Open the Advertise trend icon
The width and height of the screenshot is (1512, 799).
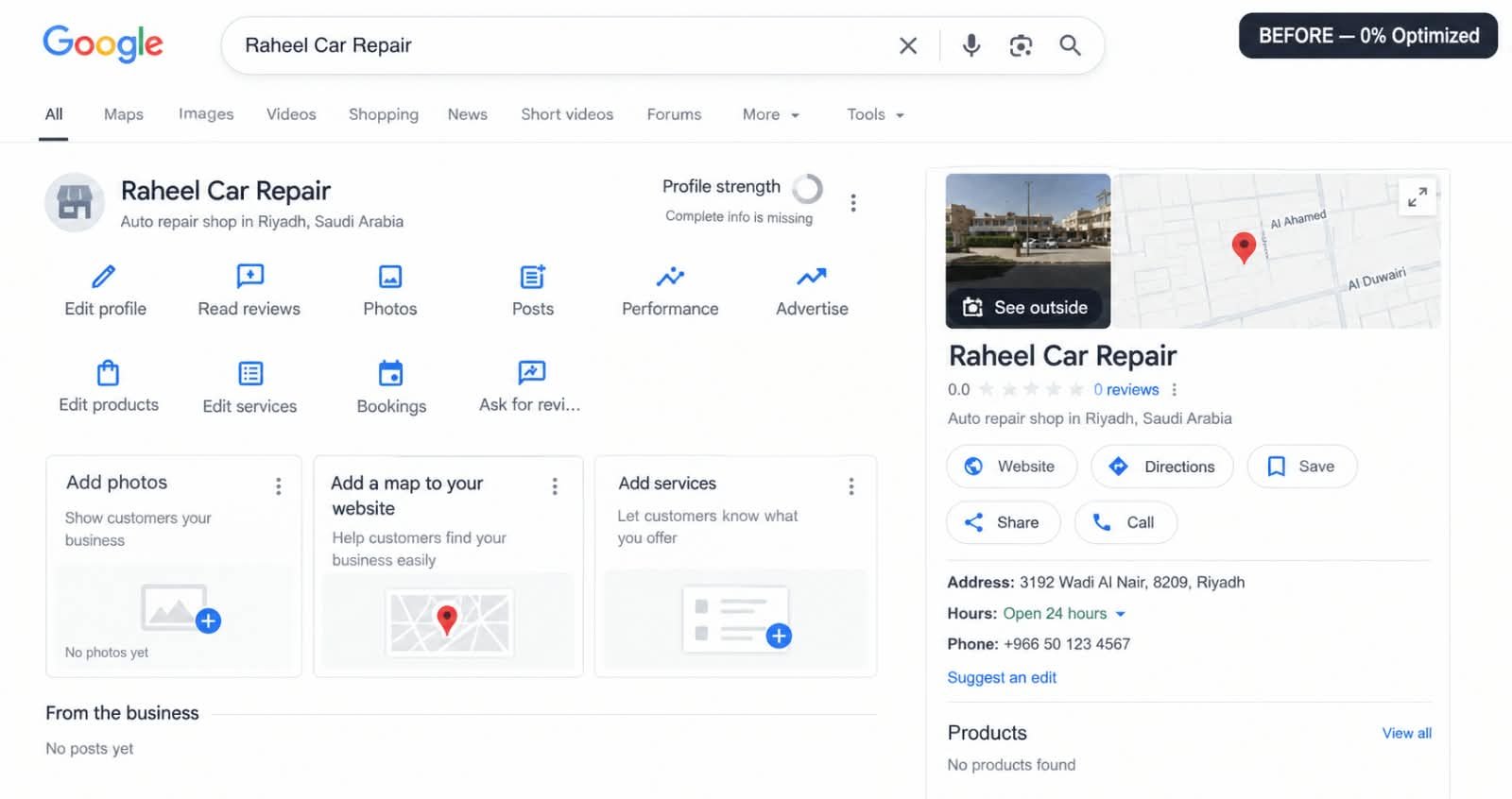click(x=812, y=277)
